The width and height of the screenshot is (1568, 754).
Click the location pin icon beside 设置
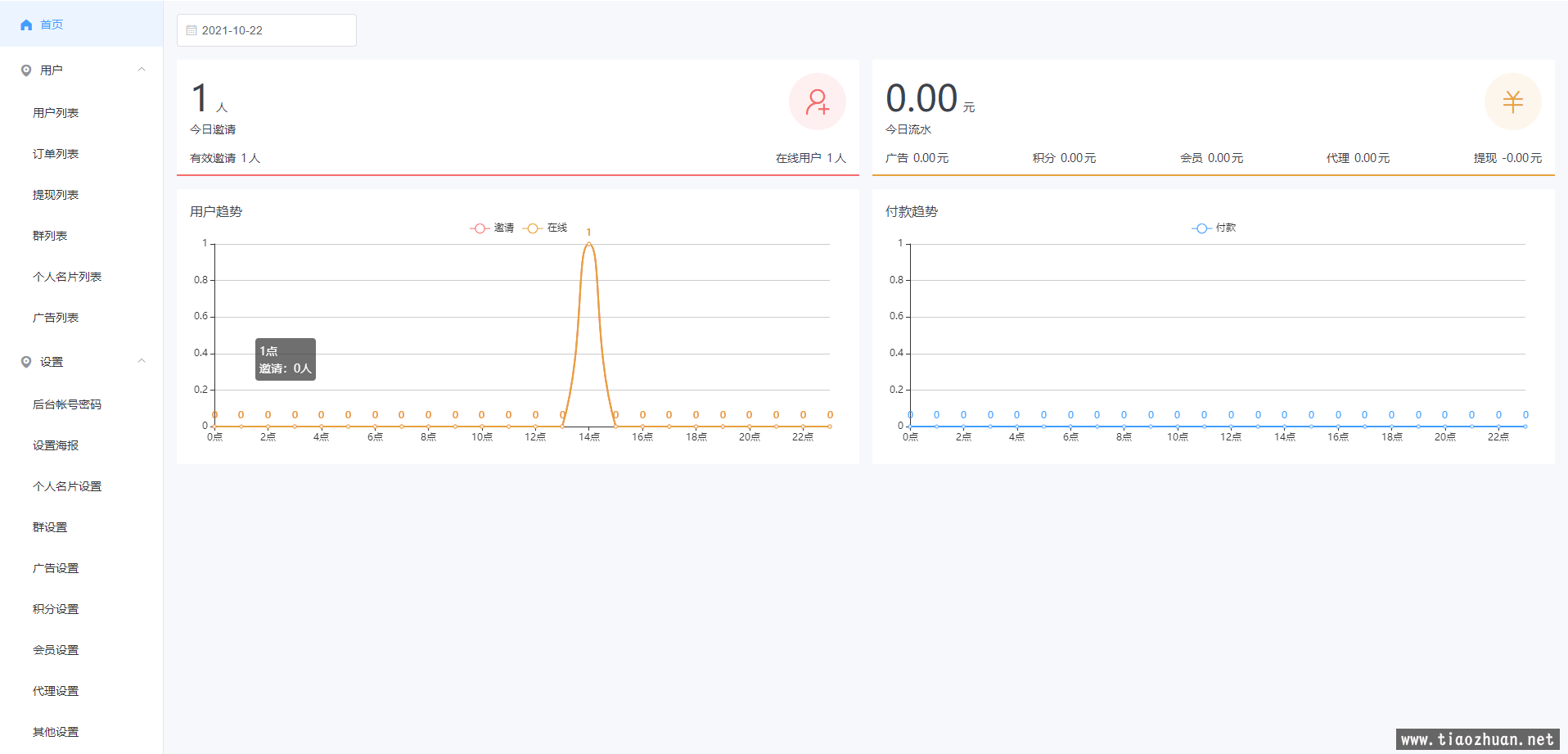[26, 362]
